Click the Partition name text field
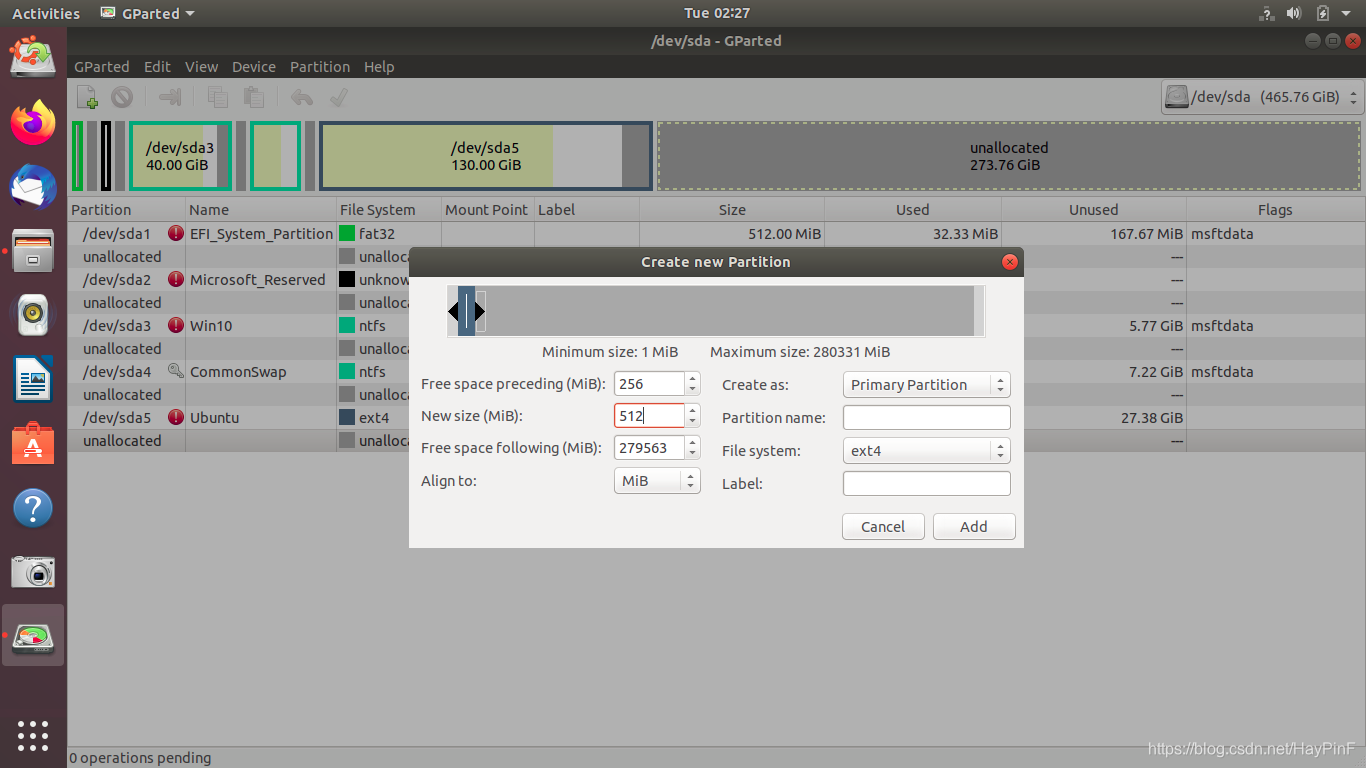The image size is (1366, 768). tap(927, 418)
